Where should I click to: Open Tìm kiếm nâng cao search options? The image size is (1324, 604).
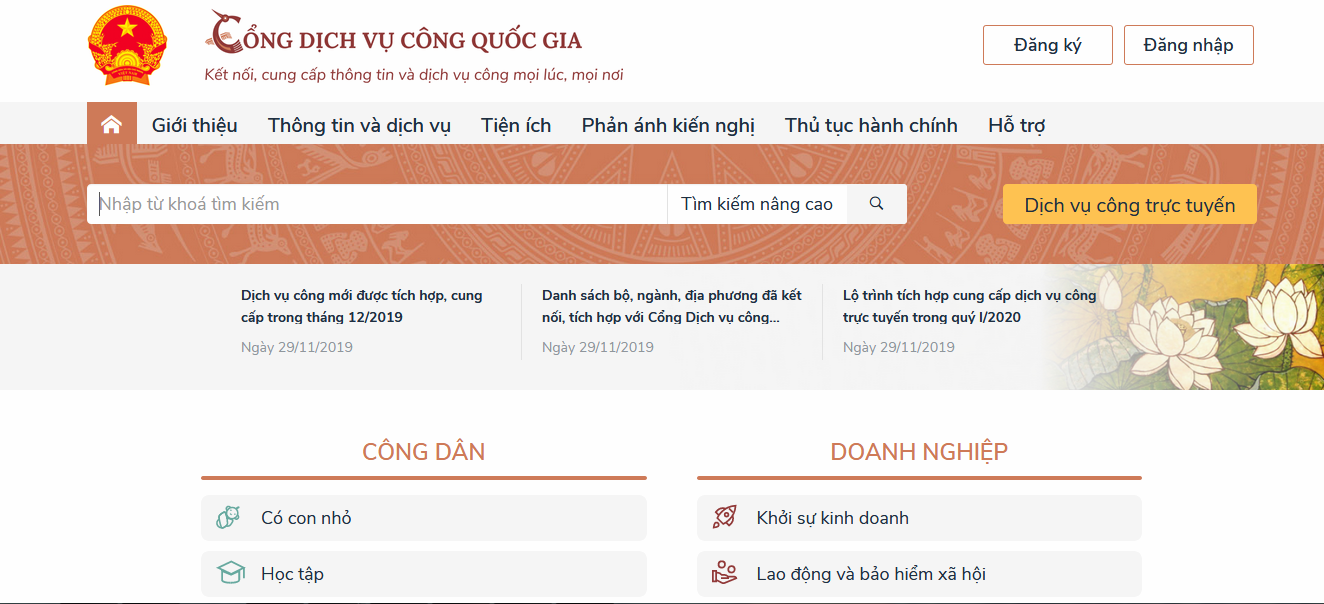pos(756,203)
